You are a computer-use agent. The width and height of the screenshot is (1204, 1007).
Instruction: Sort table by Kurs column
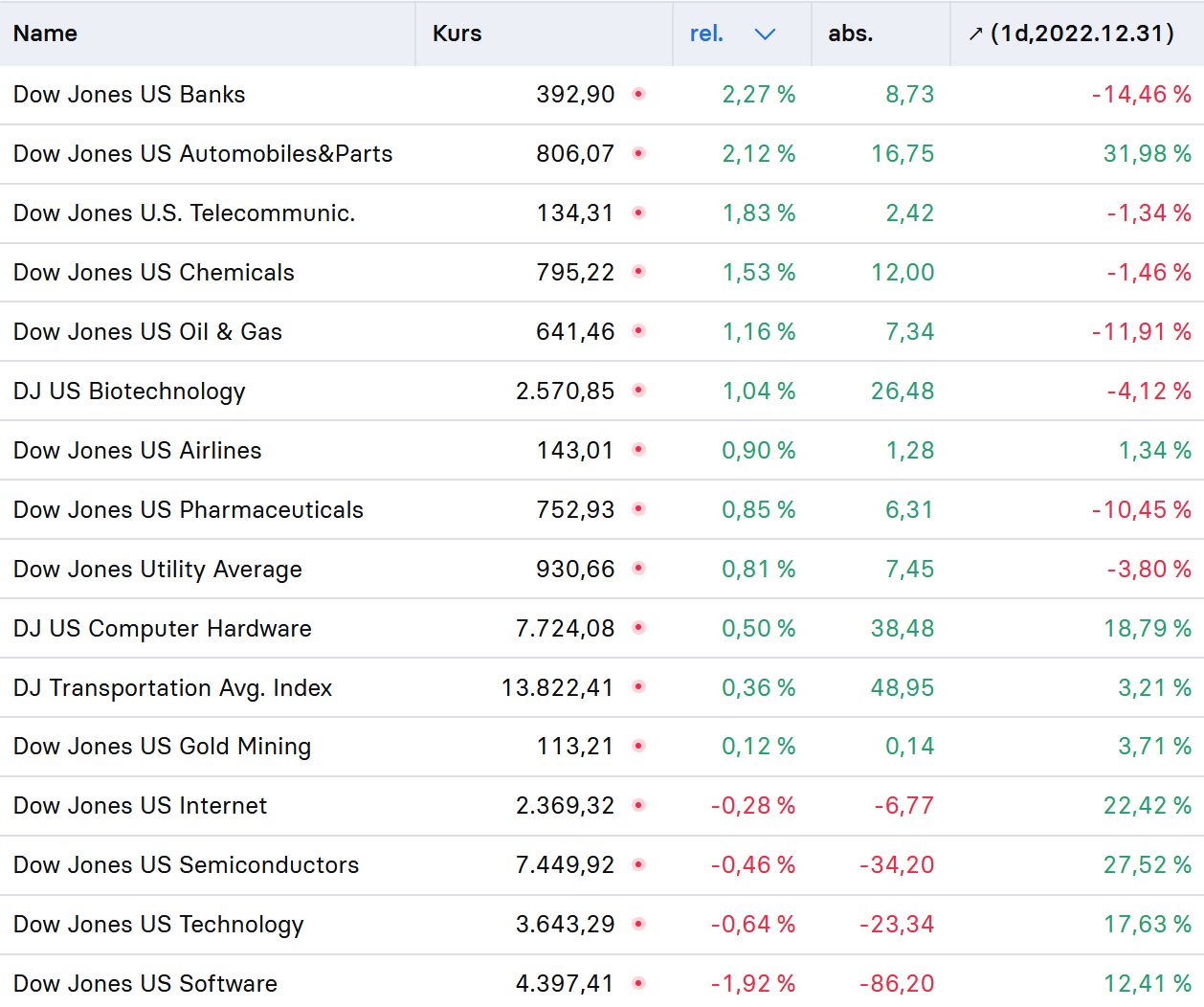(457, 34)
